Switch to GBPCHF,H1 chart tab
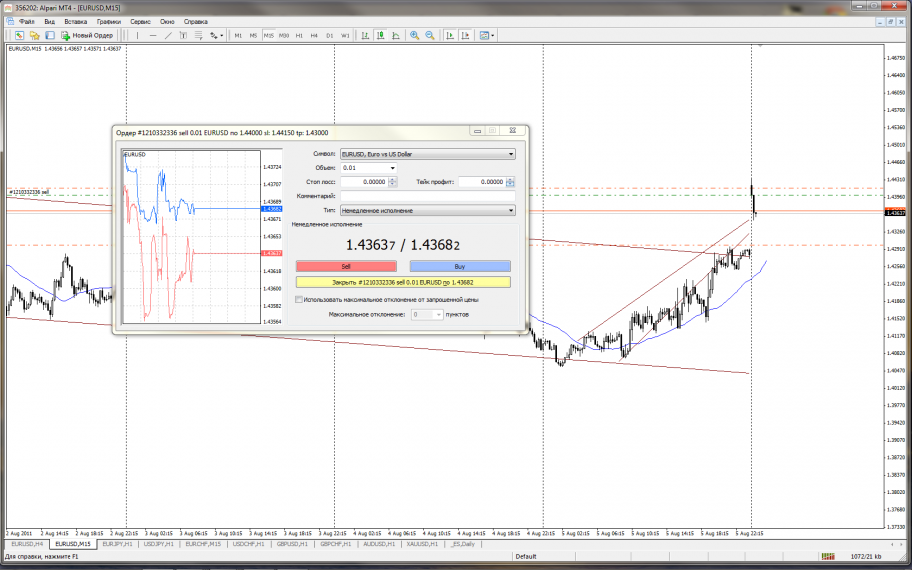 tap(336, 544)
